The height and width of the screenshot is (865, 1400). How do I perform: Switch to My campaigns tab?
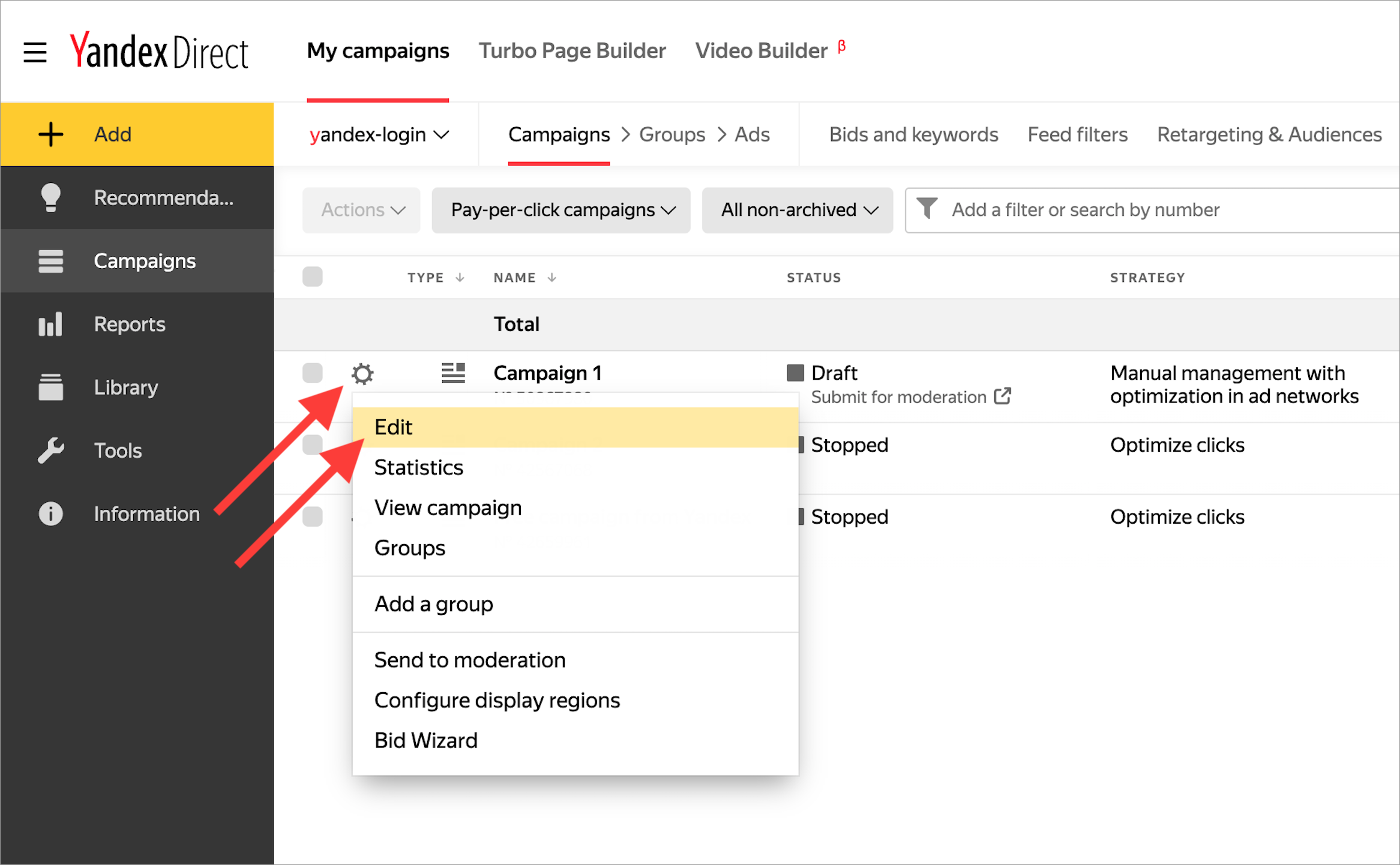click(378, 51)
